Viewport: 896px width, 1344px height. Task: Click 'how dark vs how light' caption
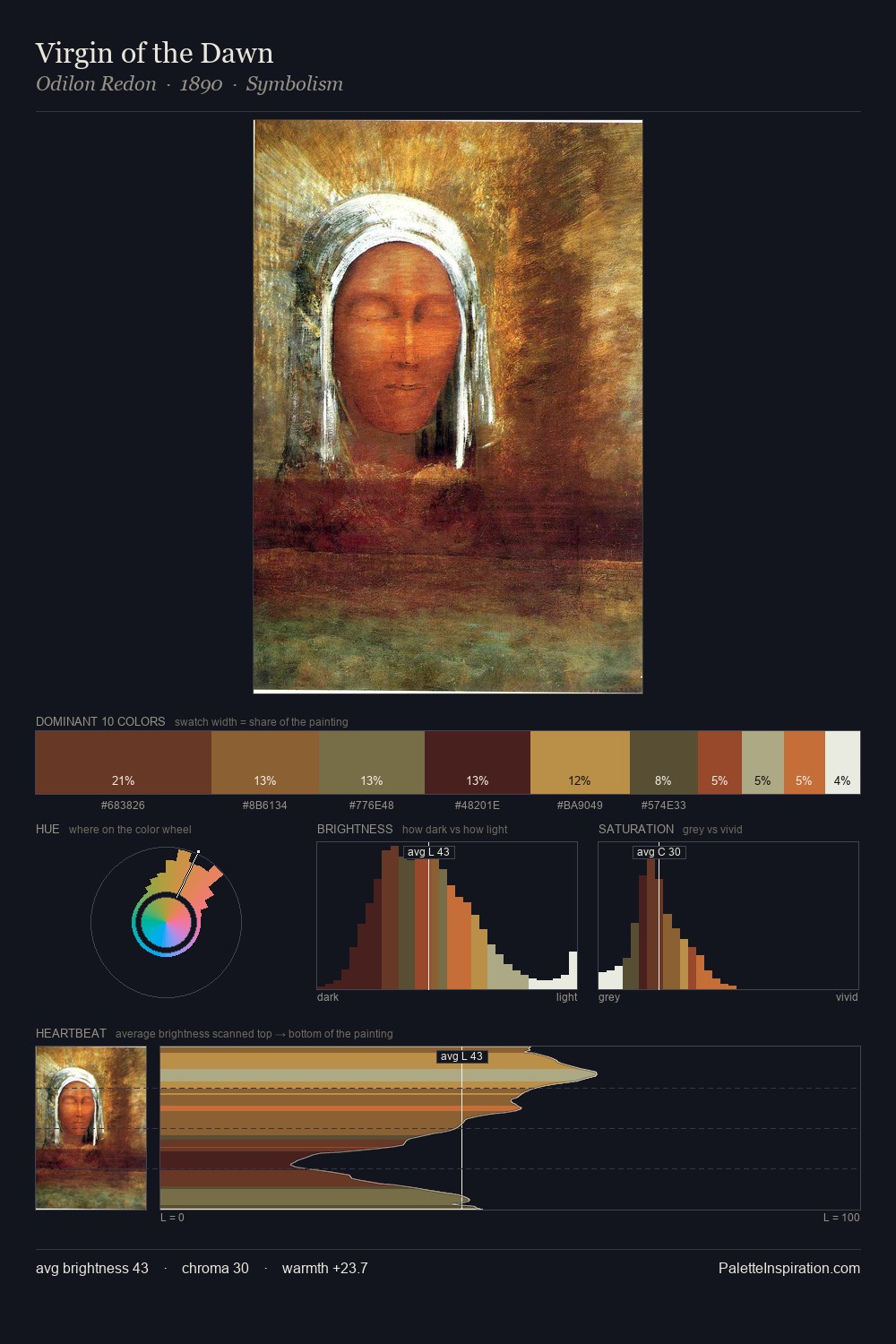coord(454,830)
